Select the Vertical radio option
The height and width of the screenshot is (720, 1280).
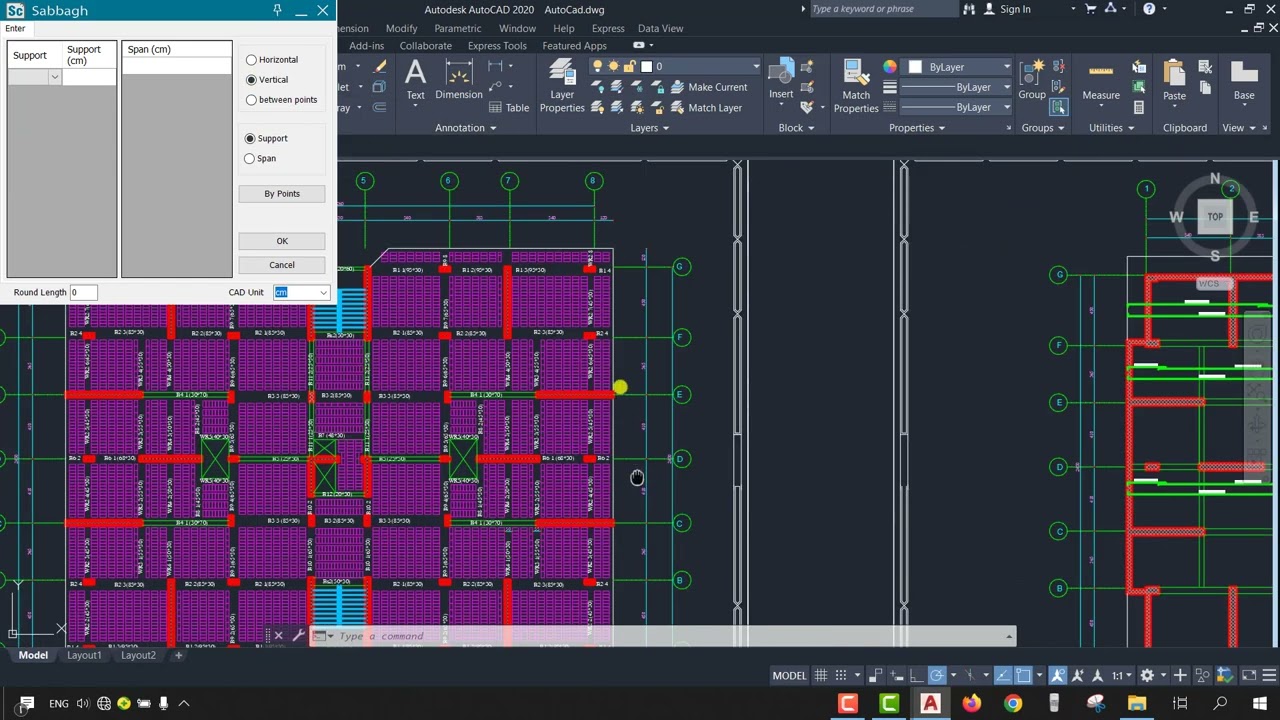tap(267, 80)
